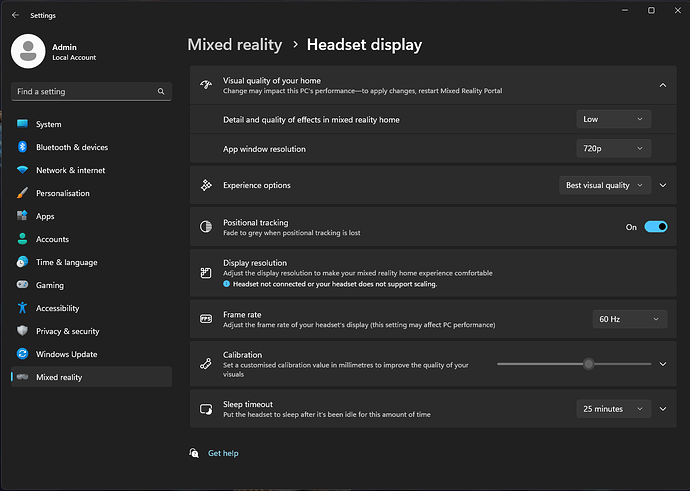Viewport: 690px width, 491px height.
Task: Click the Sleep timeout icon
Action: (x=206, y=409)
